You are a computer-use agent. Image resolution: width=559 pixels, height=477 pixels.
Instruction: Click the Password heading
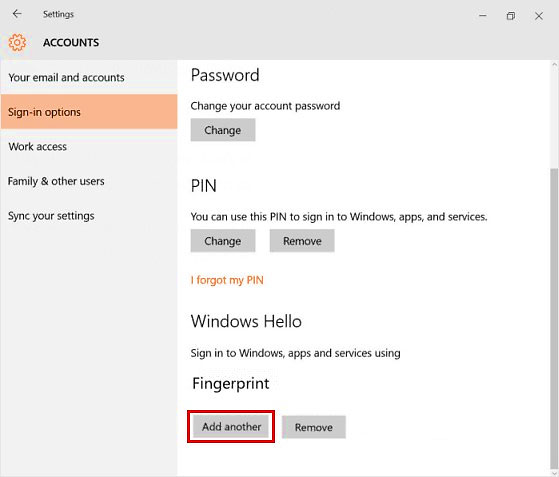[225, 75]
